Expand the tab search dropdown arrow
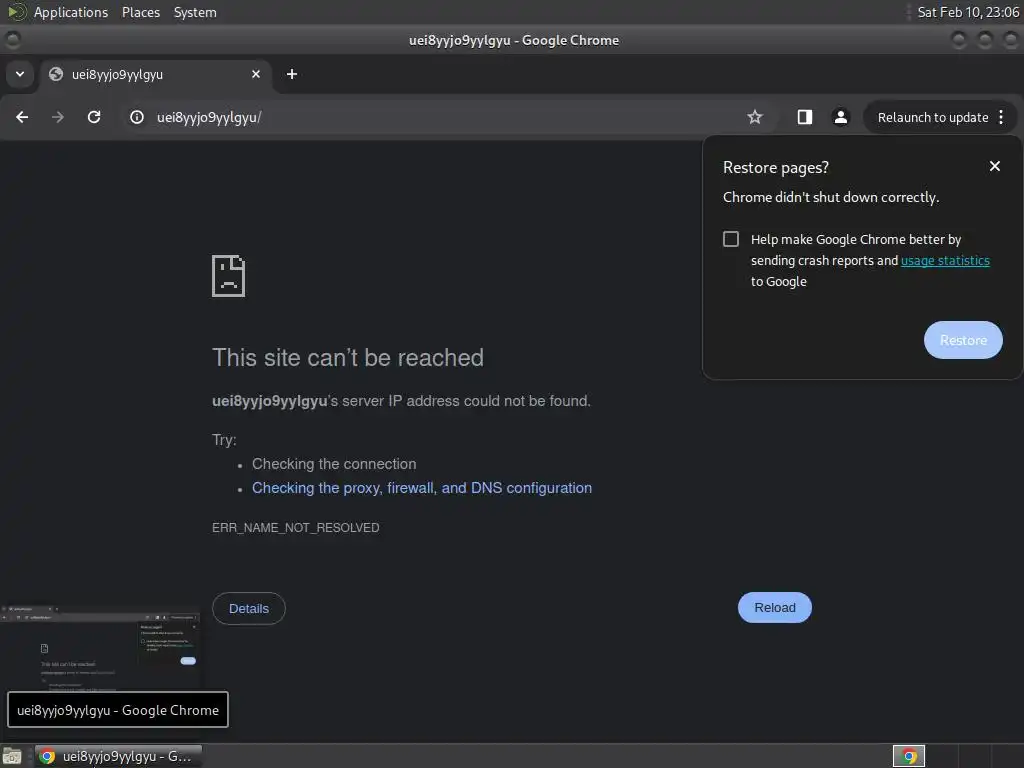The width and height of the screenshot is (1024, 768). [x=20, y=74]
